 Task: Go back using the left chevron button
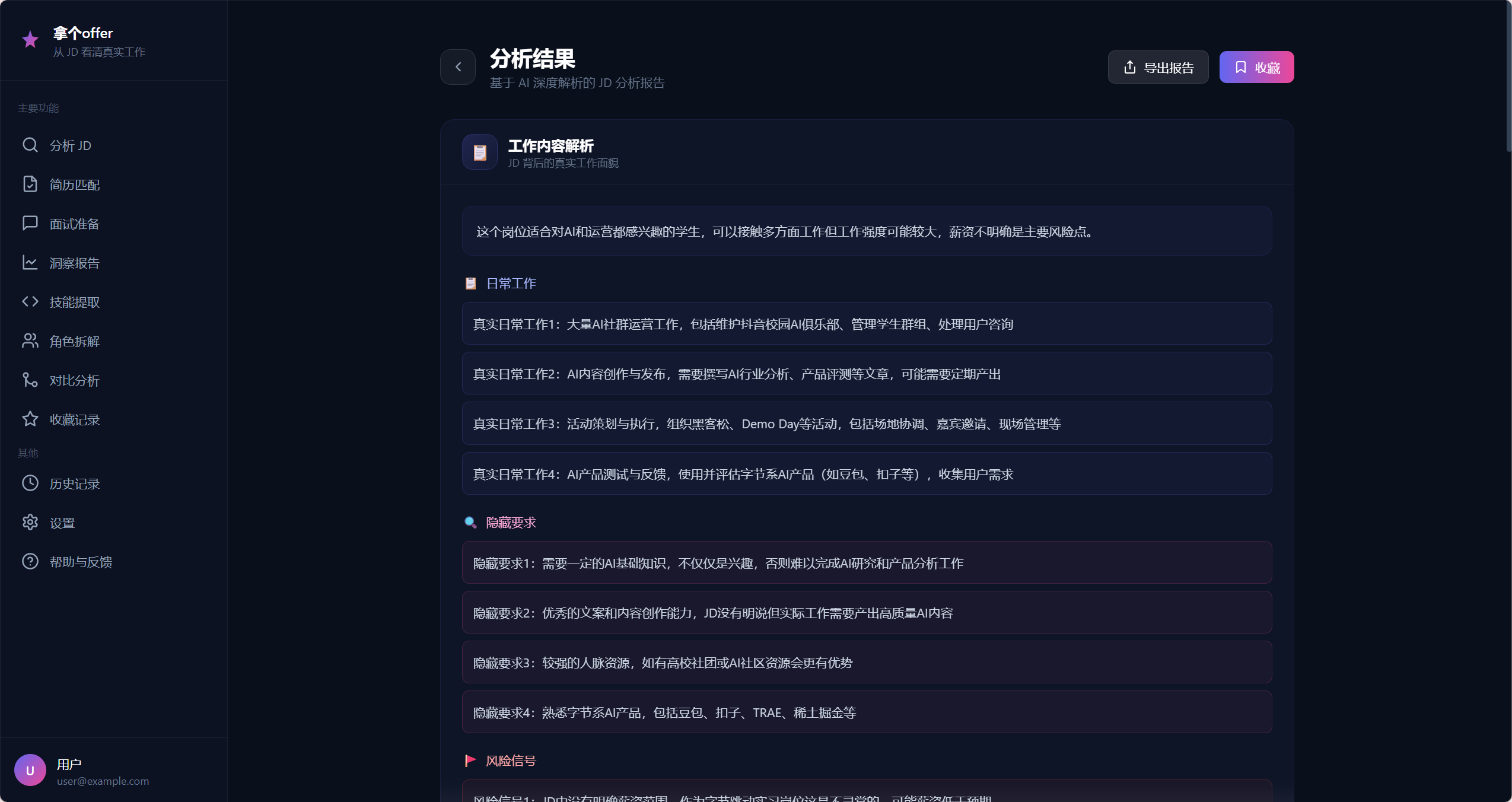(458, 67)
